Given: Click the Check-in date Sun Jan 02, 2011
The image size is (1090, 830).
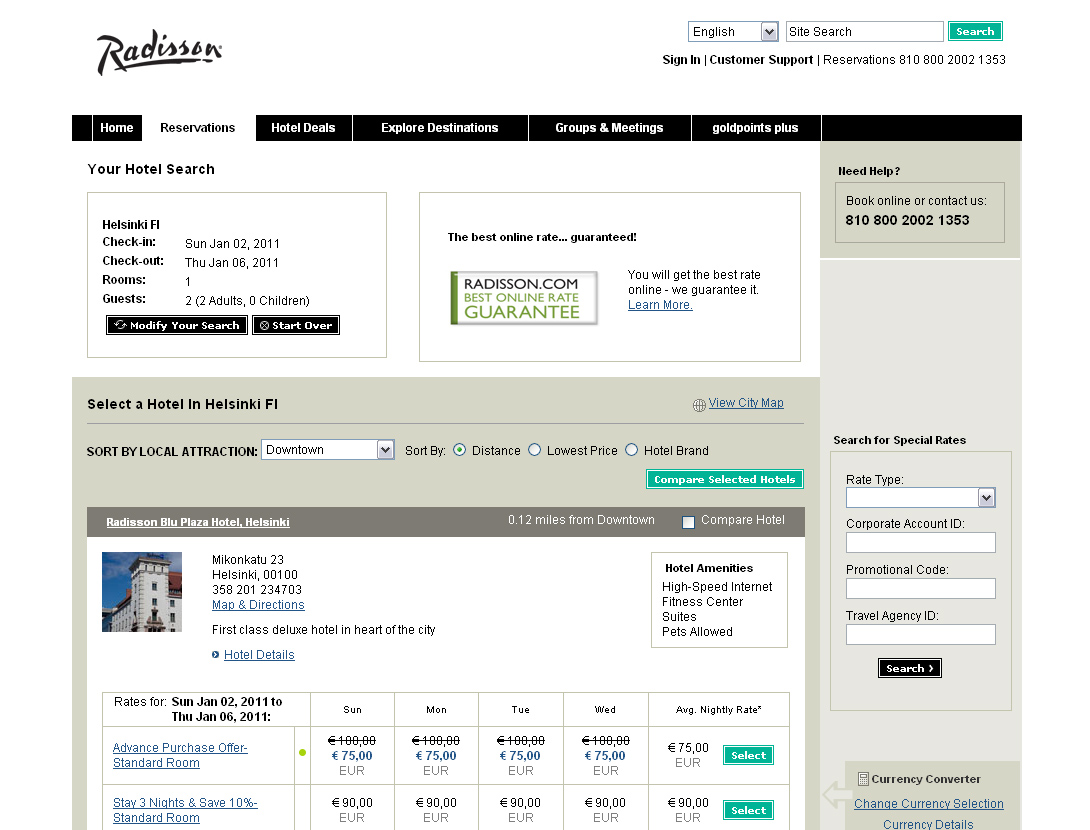Looking at the screenshot, I should (232, 244).
